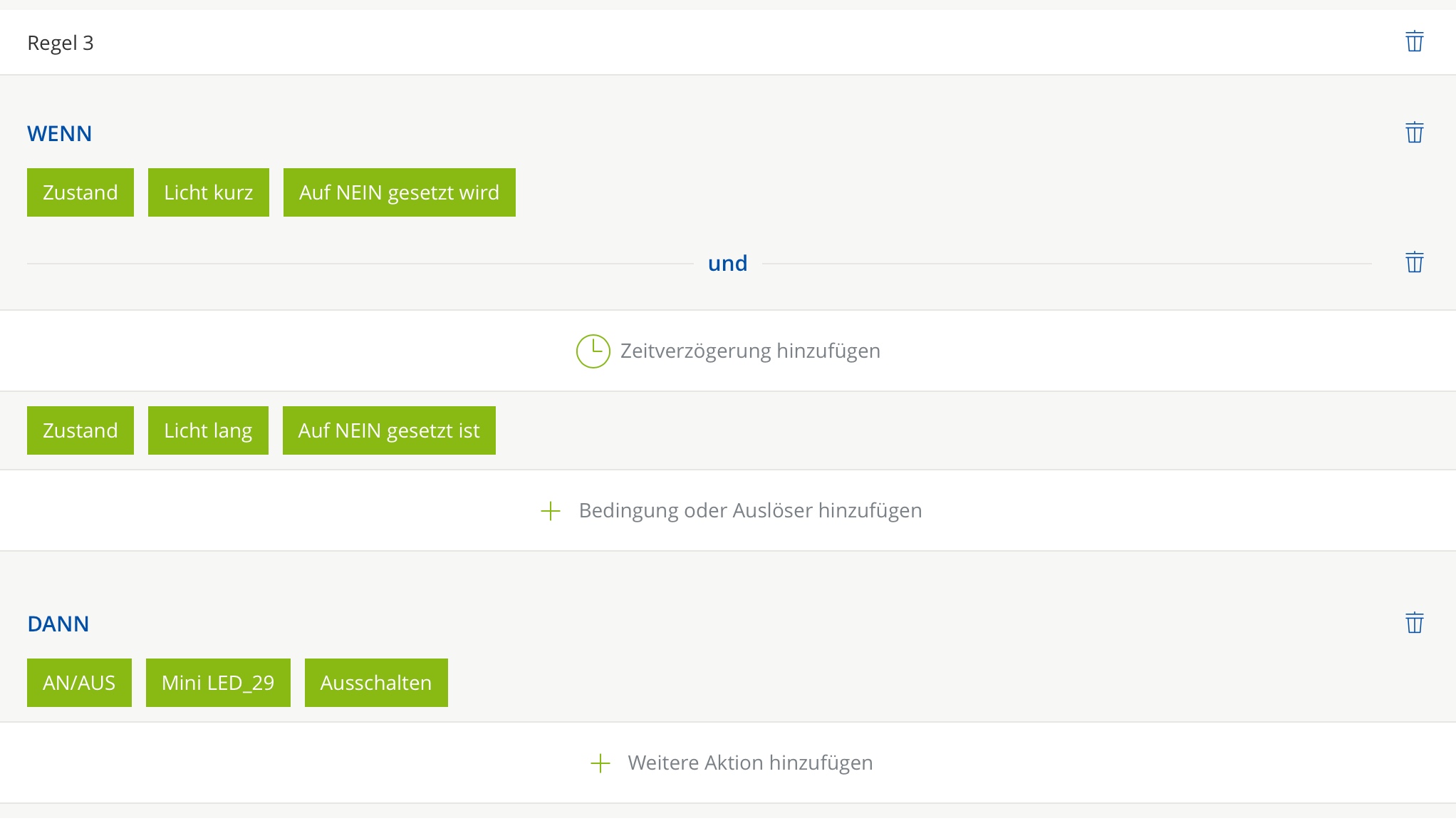Click Bedingung oder Auslöser hinzufügen
This screenshot has height=821, width=1456.
tap(750, 511)
